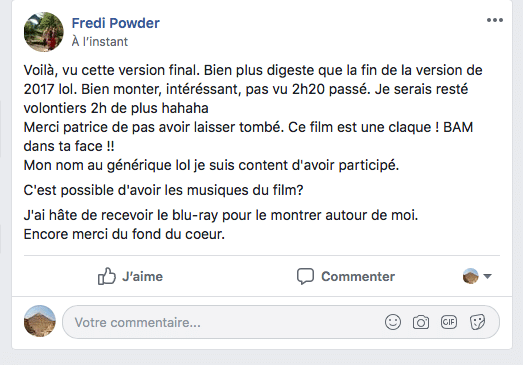This screenshot has width=523, height=365.
Task: Add a GIF to the comment
Action: point(449,322)
